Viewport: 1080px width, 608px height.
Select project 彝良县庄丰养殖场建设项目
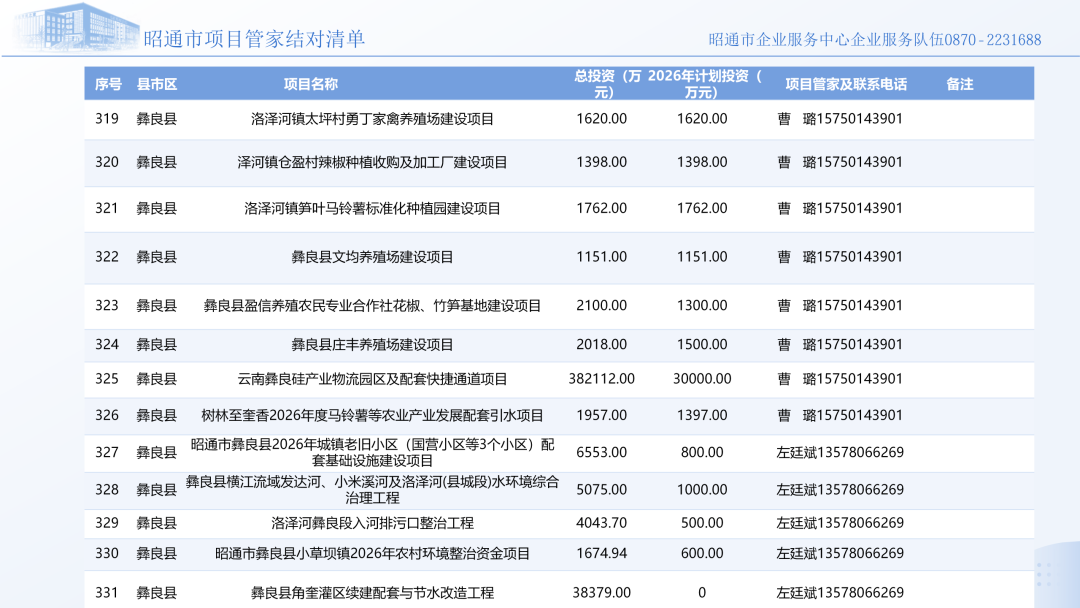[x=372, y=344]
